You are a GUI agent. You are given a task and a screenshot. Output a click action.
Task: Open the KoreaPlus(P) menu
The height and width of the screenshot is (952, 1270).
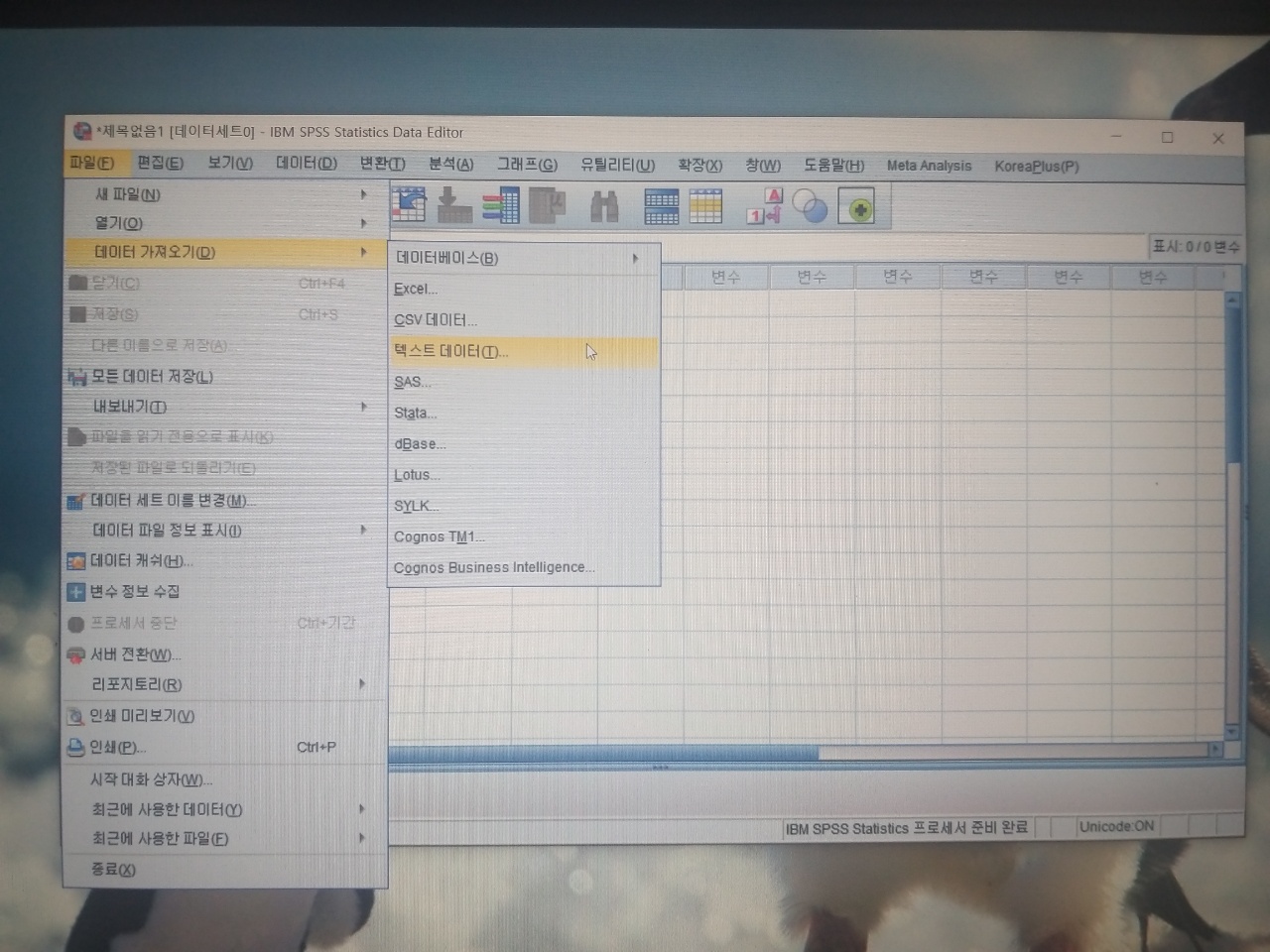[x=1036, y=167]
